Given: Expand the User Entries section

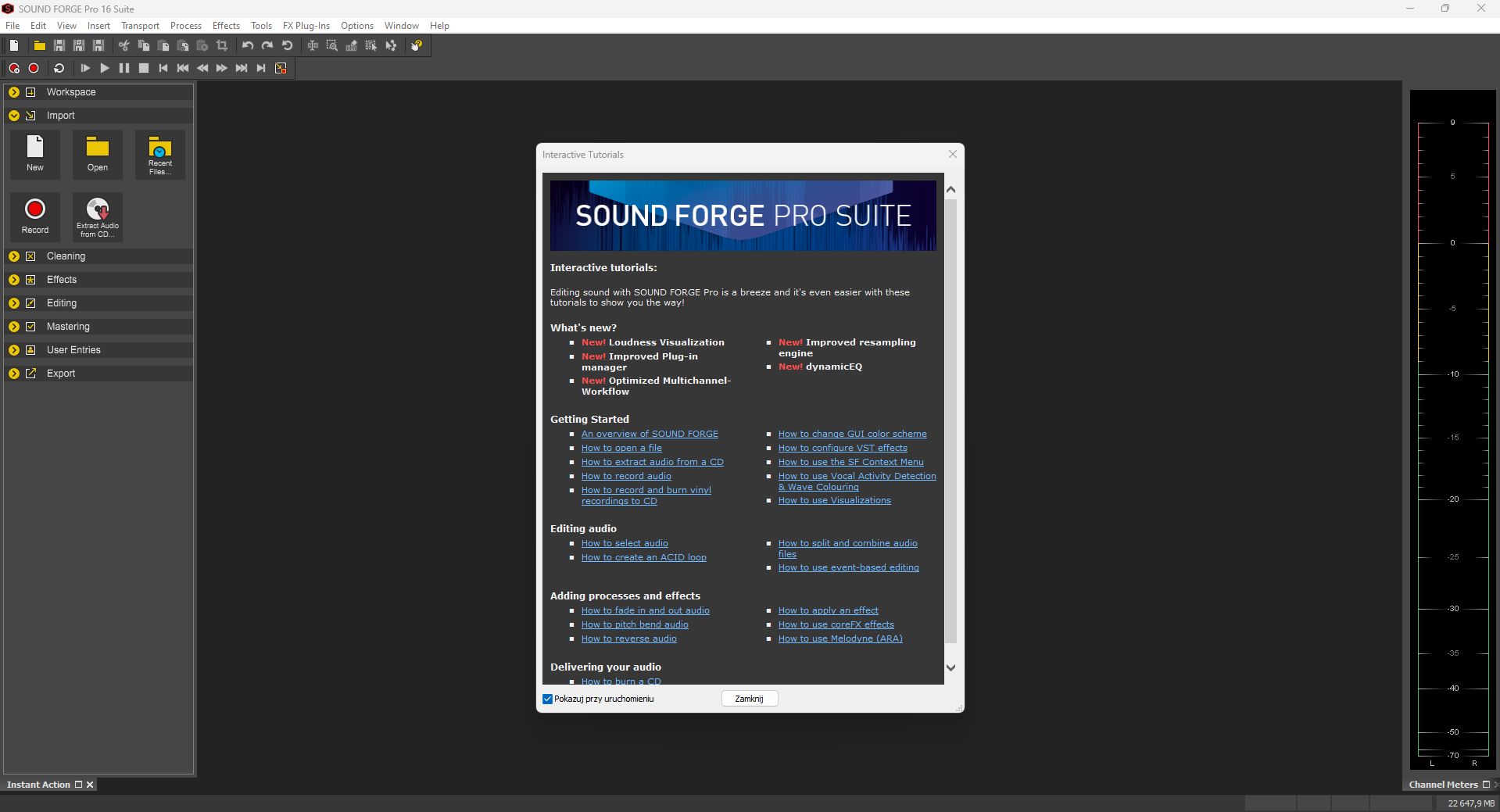Looking at the screenshot, I should (x=14, y=350).
